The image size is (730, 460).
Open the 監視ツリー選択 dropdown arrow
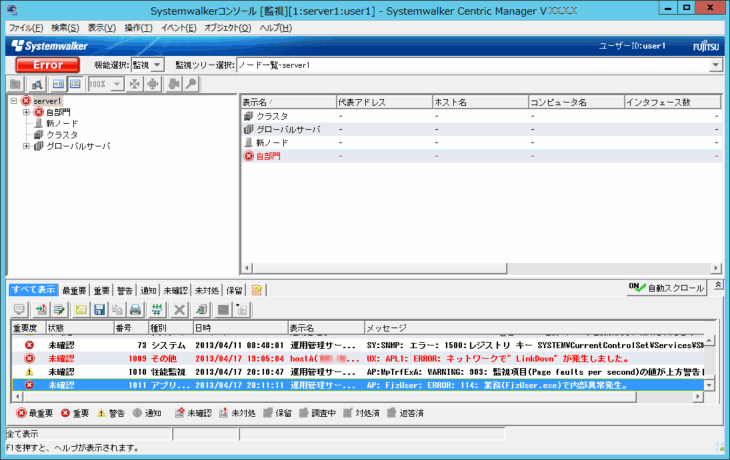(716, 65)
